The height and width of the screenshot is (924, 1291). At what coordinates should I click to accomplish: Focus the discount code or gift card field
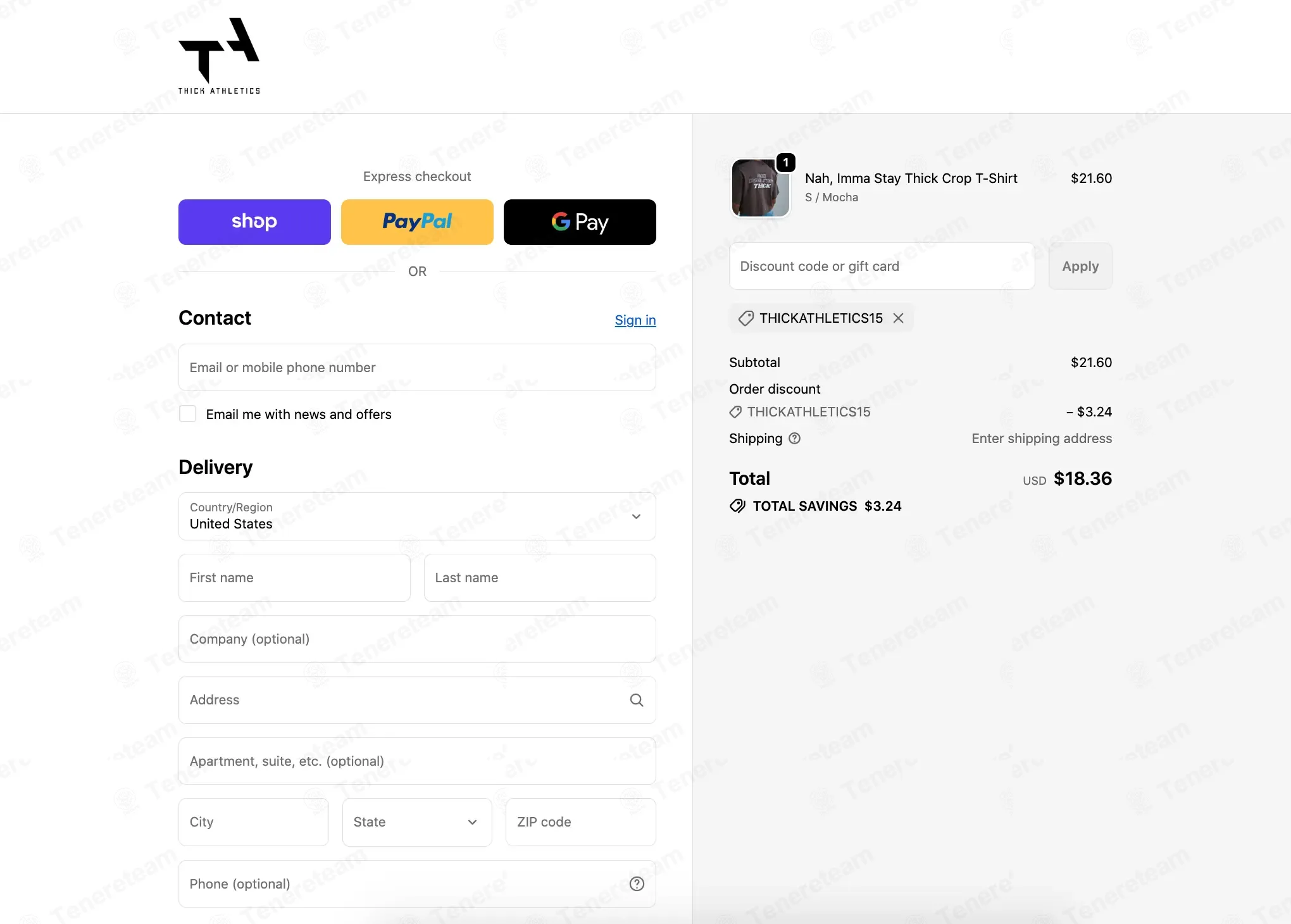click(x=882, y=266)
